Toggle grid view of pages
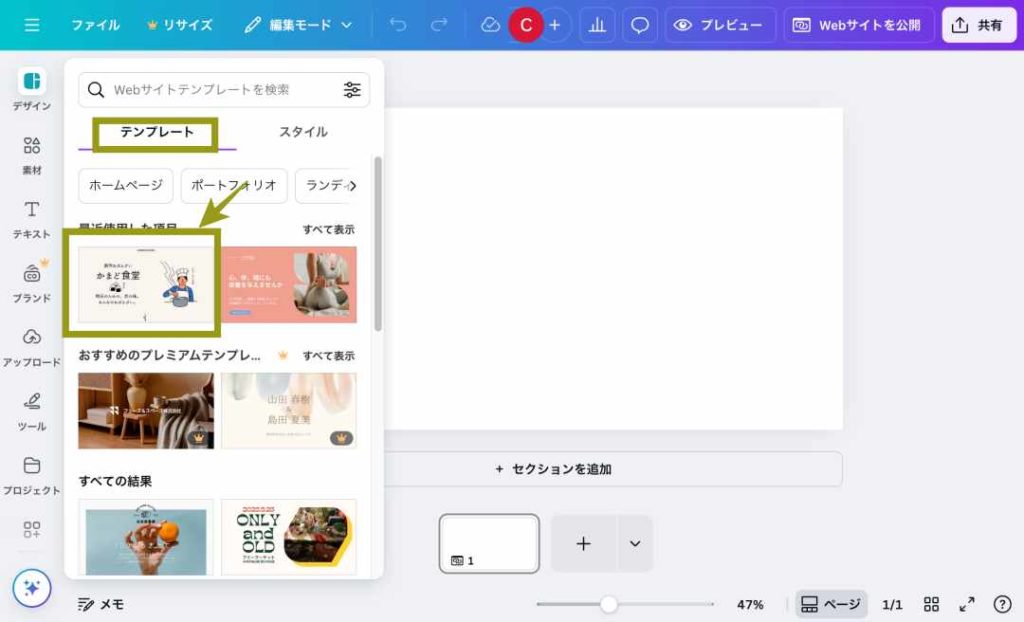1024x622 pixels. 931,604
